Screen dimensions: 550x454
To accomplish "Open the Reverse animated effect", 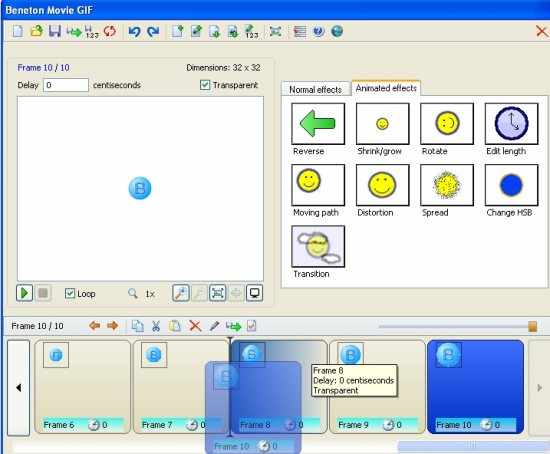I will tap(318, 123).
